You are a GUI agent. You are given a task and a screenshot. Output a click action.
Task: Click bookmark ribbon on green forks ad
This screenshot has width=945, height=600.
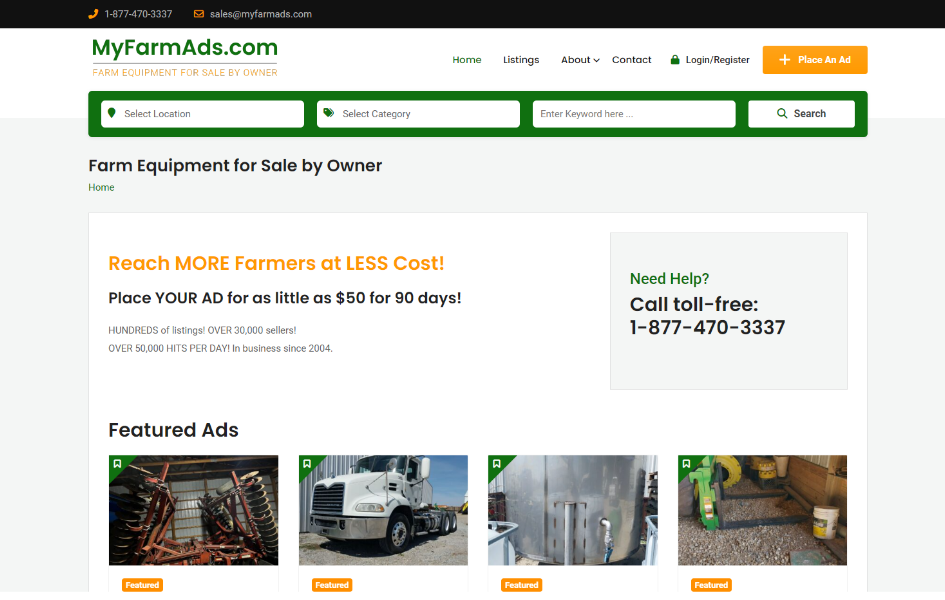[x=686, y=464]
